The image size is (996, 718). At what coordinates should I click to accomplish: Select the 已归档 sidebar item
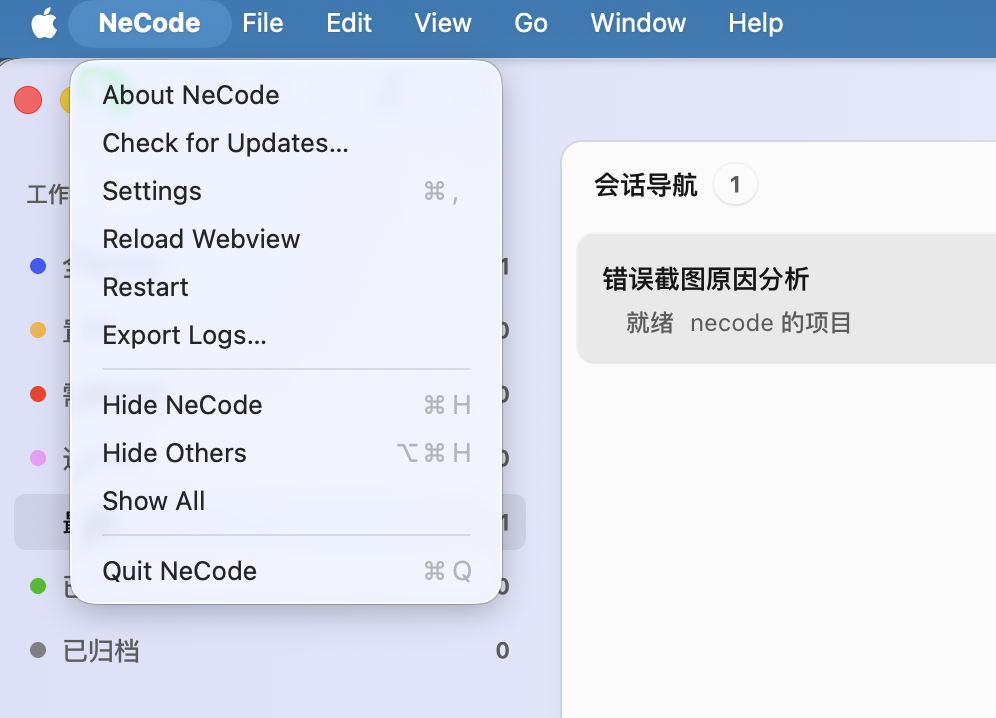pyautogui.click(x=270, y=651)
